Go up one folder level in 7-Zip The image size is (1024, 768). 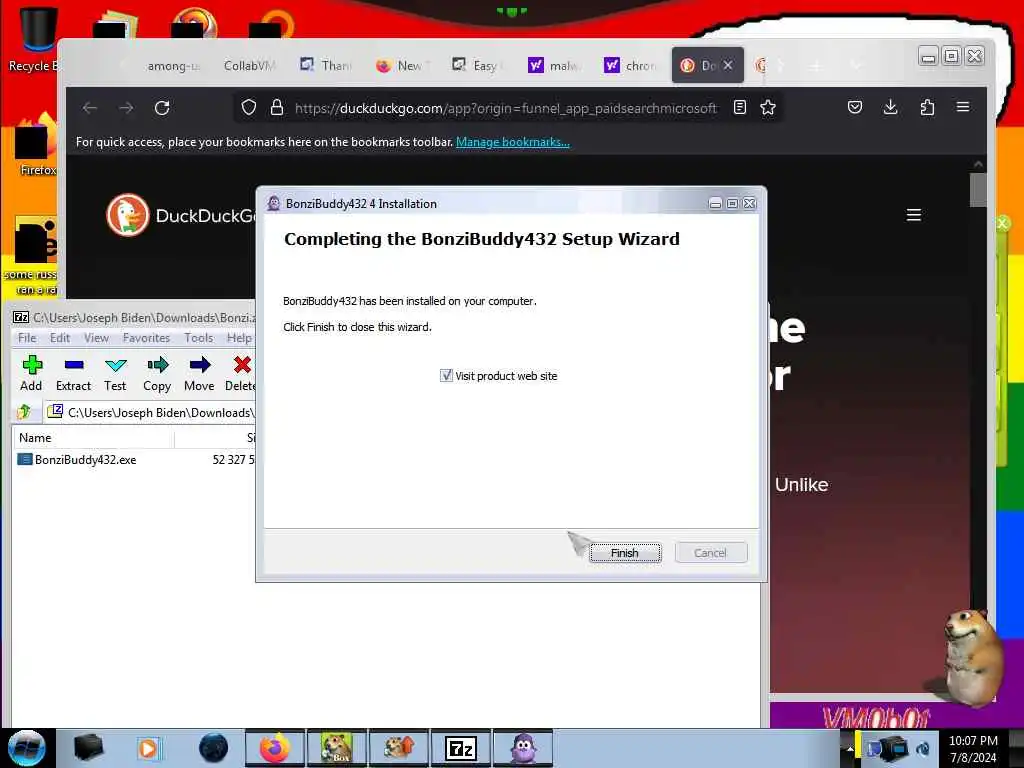pos(24,412)
